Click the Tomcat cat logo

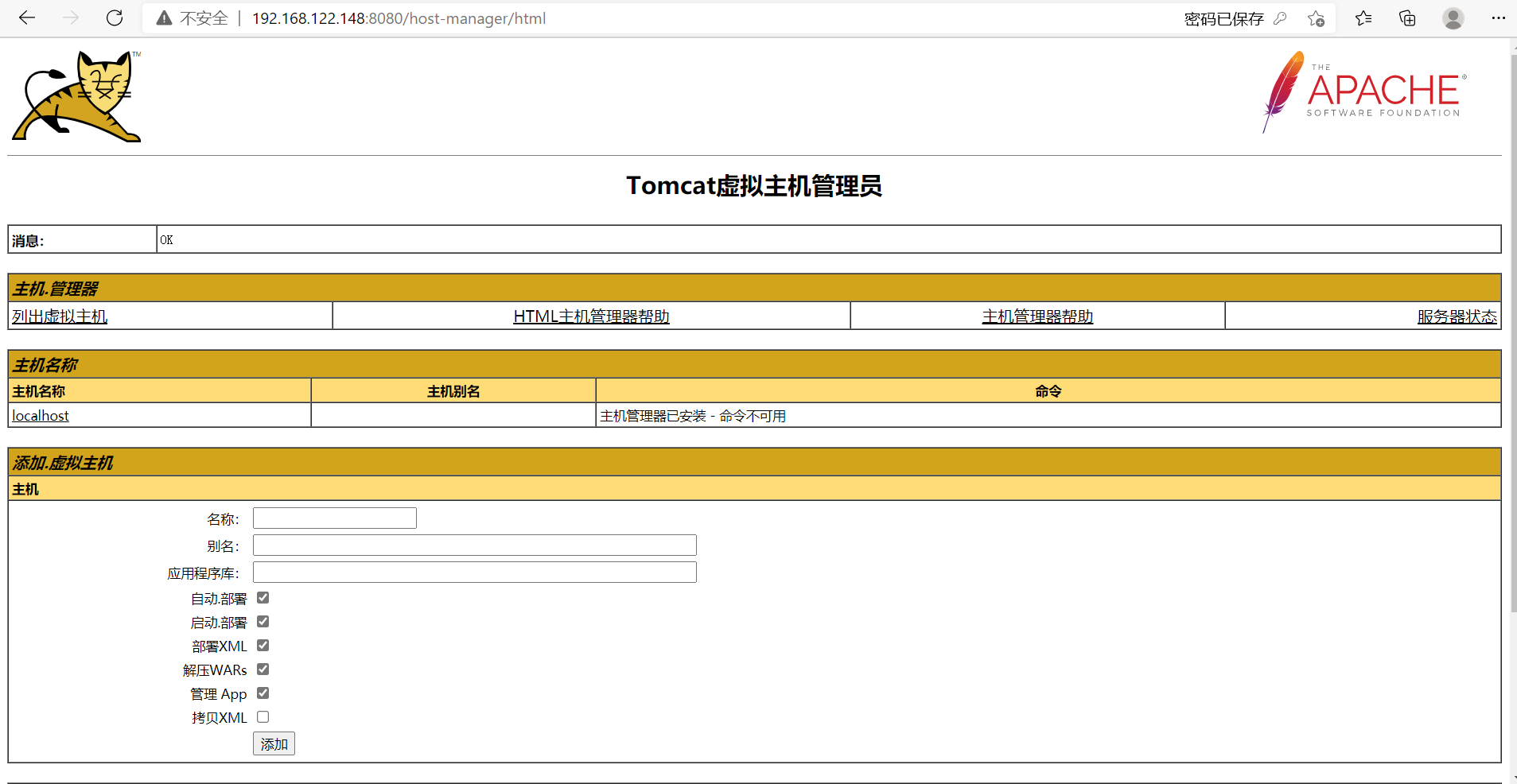tap(76, 96)
